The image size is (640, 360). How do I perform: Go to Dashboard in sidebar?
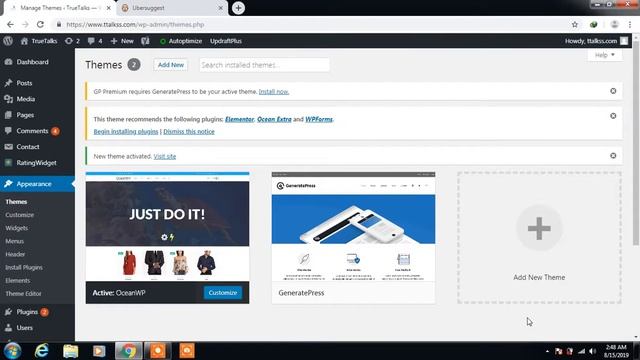tap(32, 62)
